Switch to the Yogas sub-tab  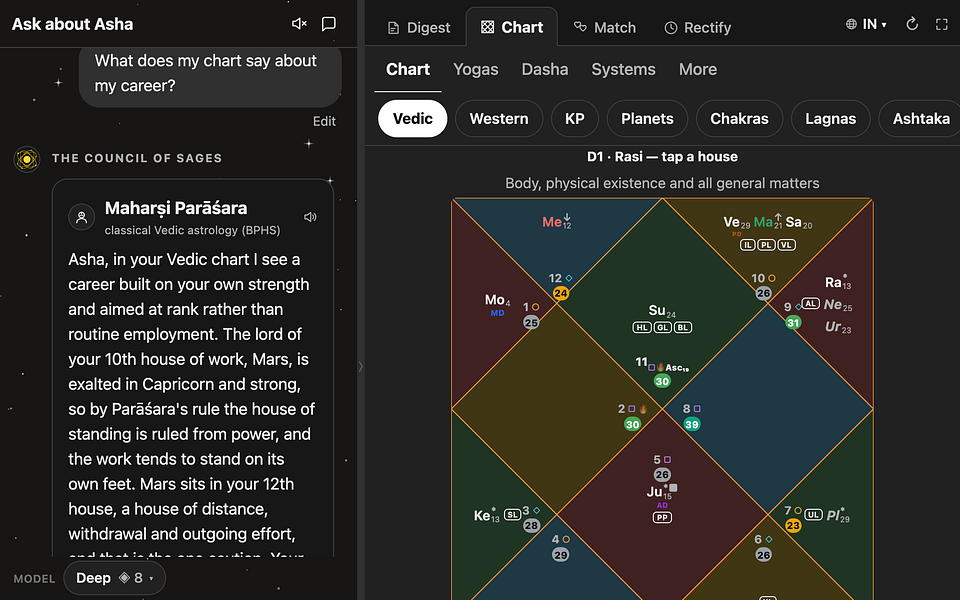(x=476, y=69)
